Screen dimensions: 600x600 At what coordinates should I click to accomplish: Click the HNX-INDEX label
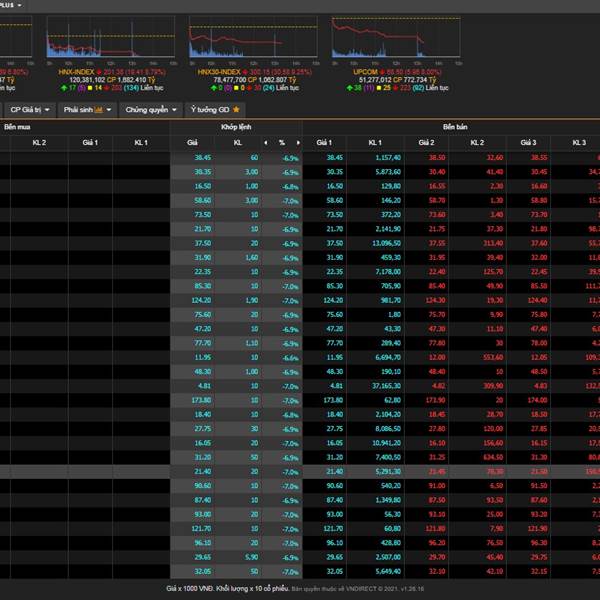click(76, 72)
